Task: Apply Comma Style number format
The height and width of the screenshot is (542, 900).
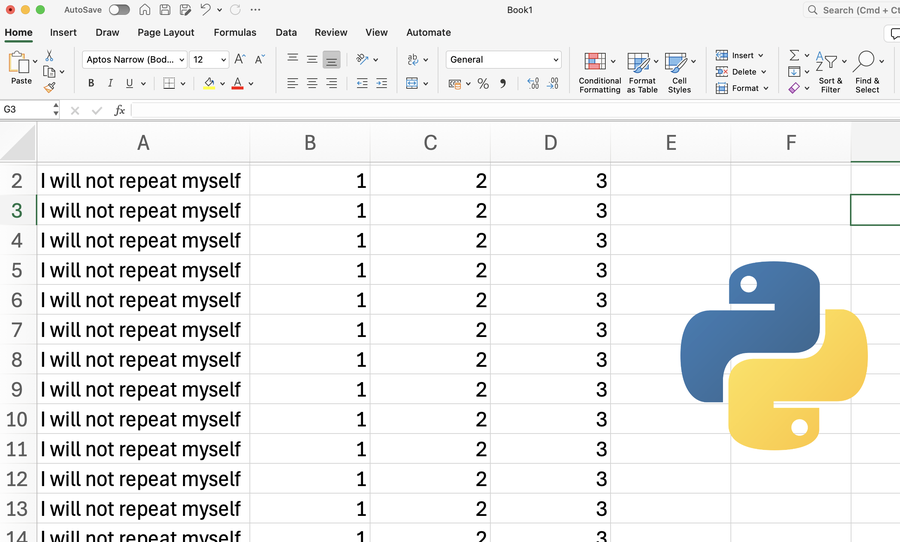Action: [x=503, y=84]
